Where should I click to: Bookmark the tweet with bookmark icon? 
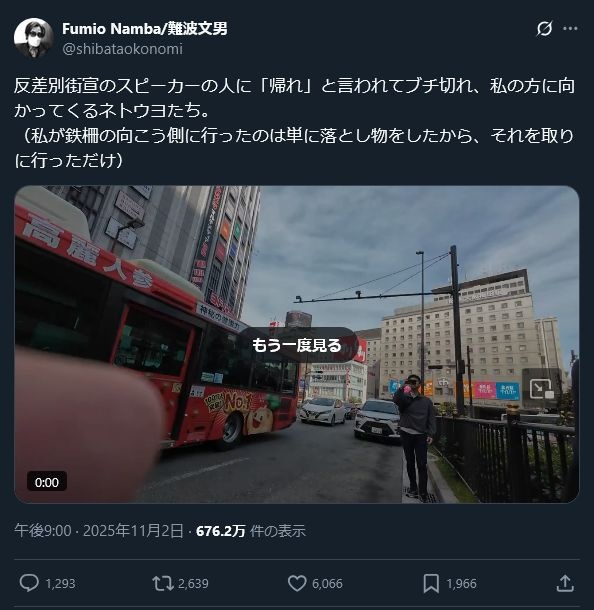[x=431, y=584]
